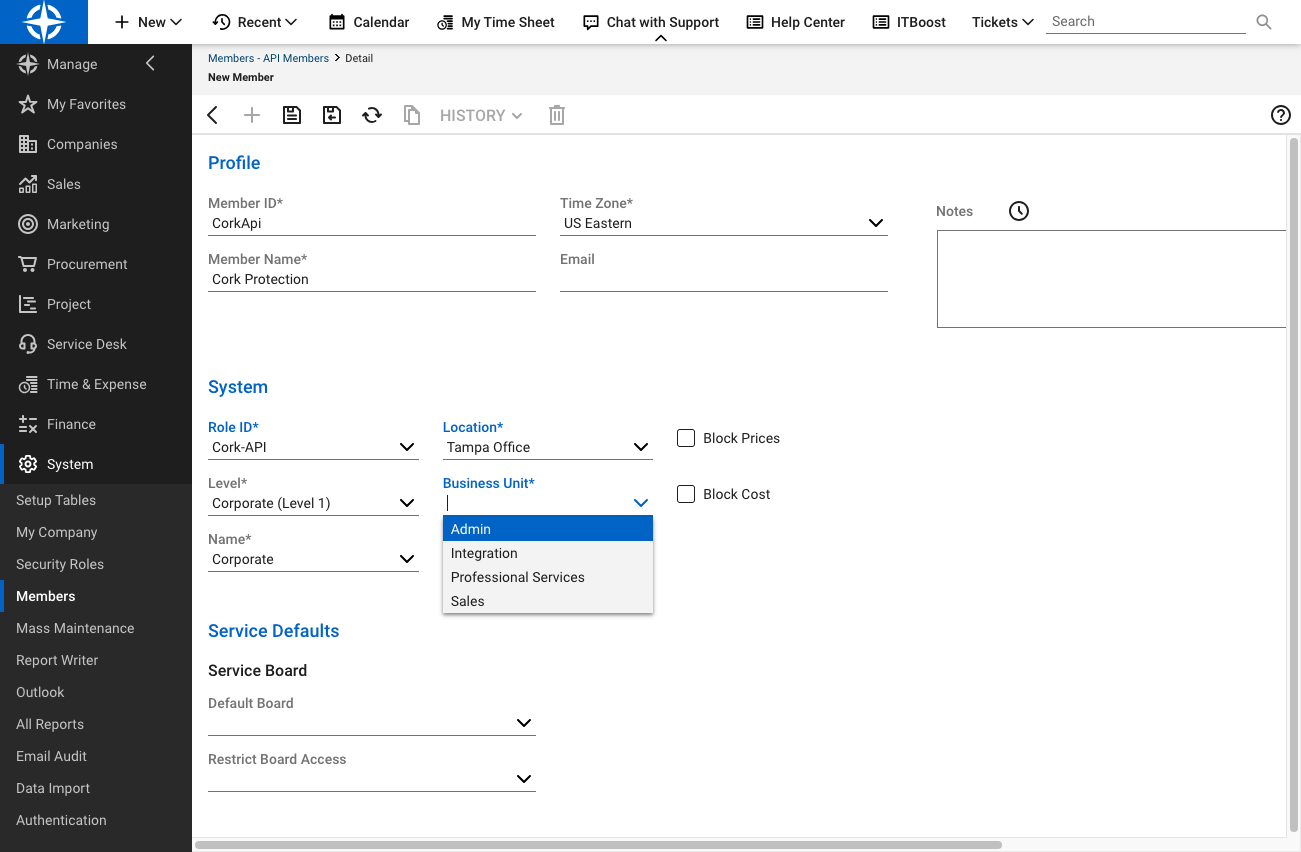Choose Sales in the Business Unit list
The width and height of the screenshot is (1301, 852).
click(548, 601)
